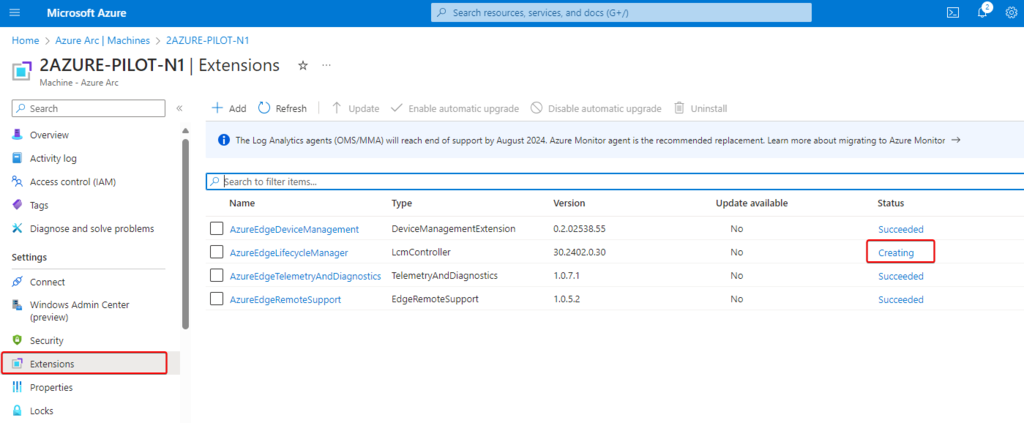Open portal settings gear
The height and width of the screenshot is (423, 1024).
click(x=1010, y=12)
